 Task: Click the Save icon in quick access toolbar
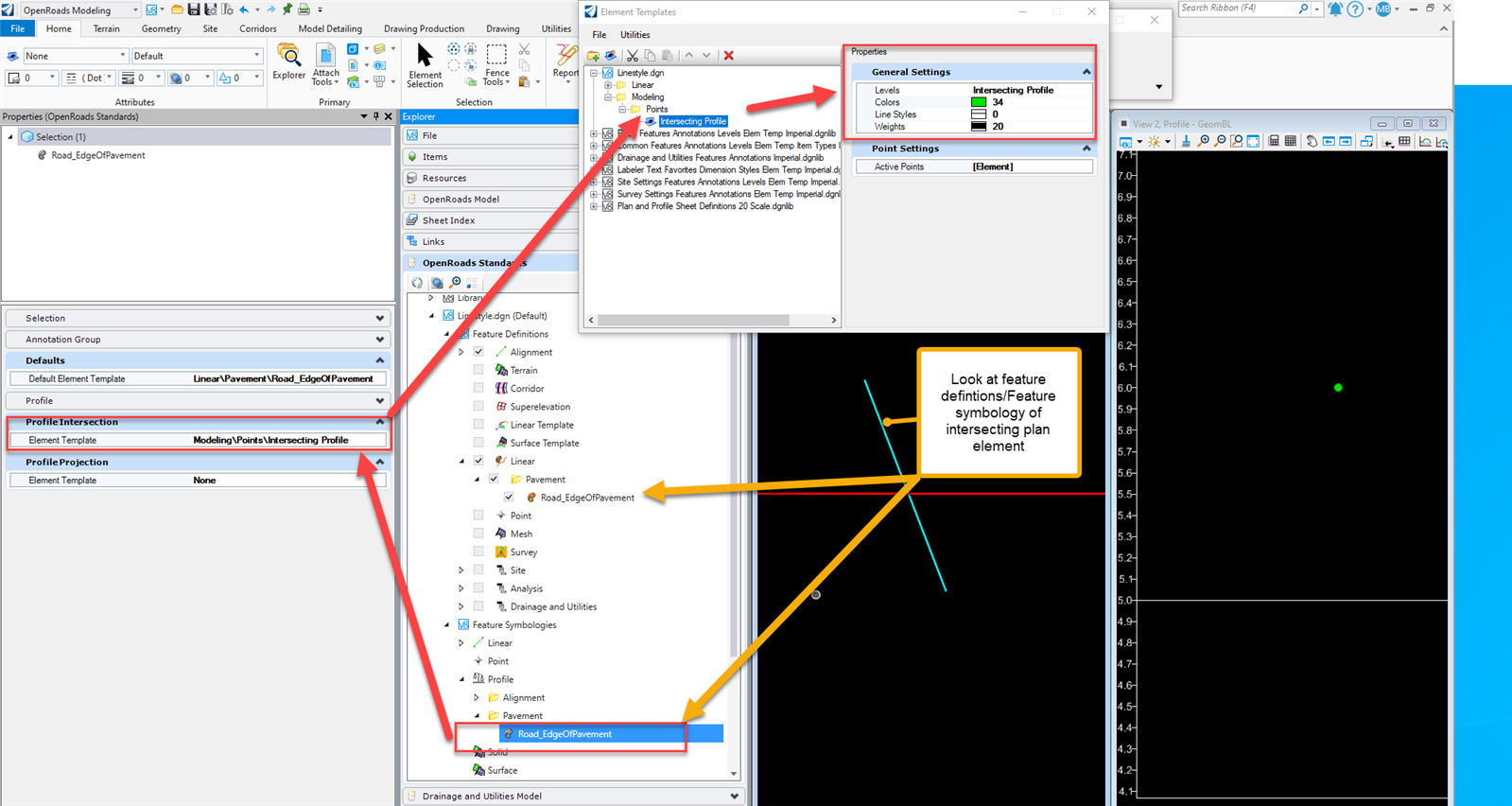pos(194,9)
